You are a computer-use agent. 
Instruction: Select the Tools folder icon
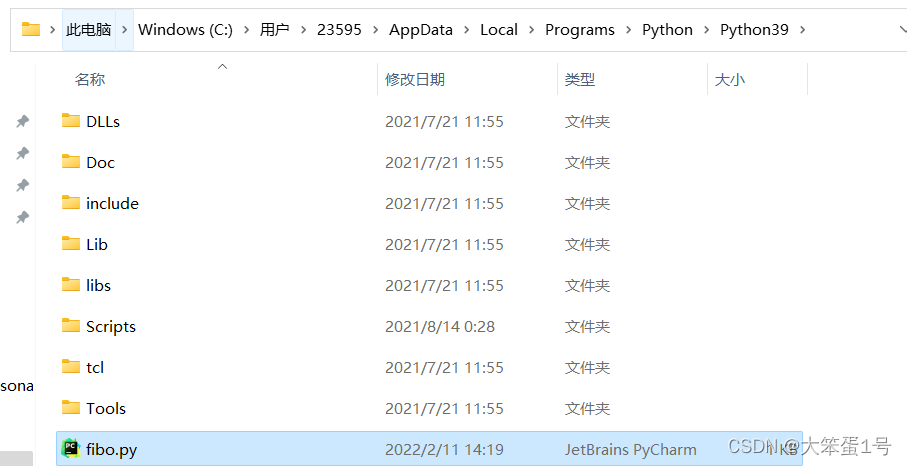pyautogui.click(x=71, y=408)
